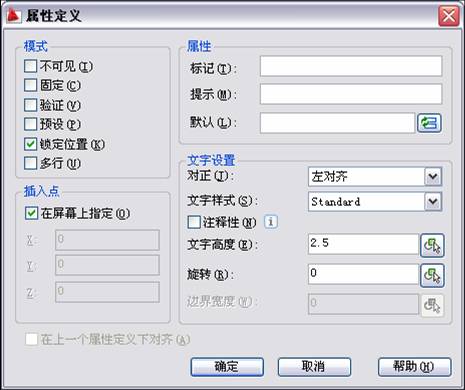465x390 pixels.
Task: Tick the 固定 checkbox
Action: coord(30,85)
